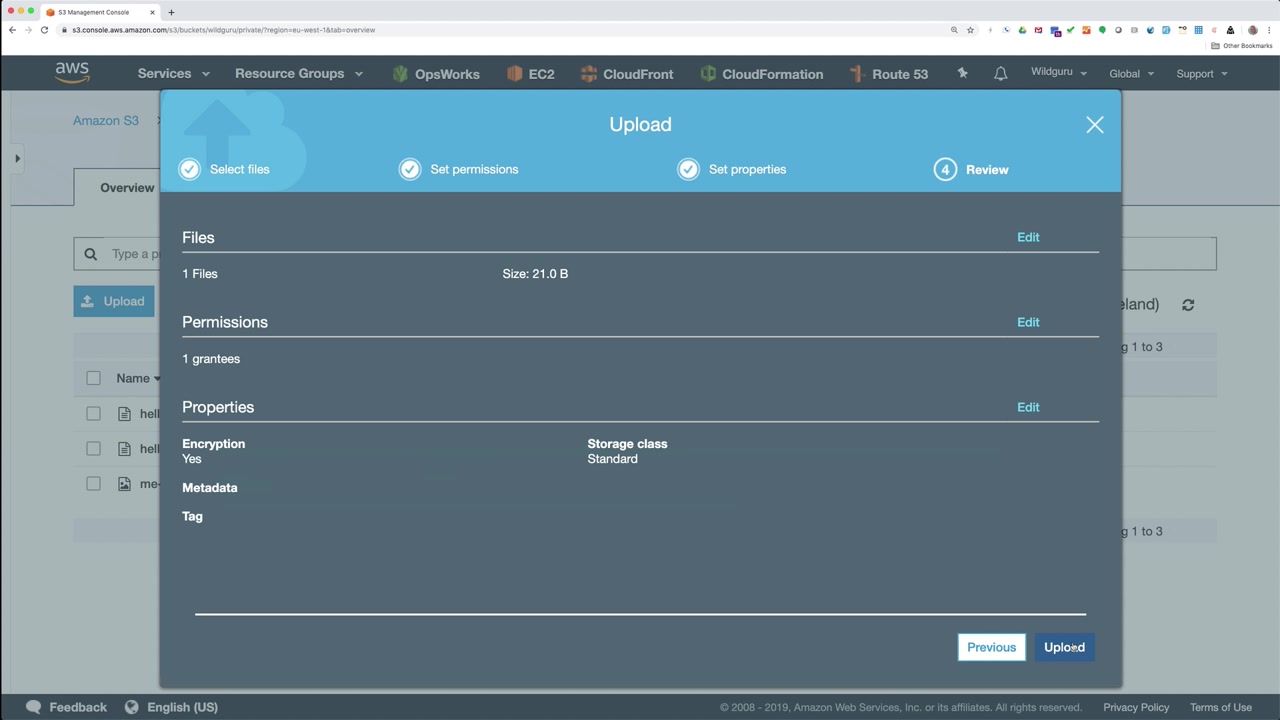Click the Upload button behind the dialog
This screenshot has height=720, width=1280.
pyautogui.click(x=114, y=301)
